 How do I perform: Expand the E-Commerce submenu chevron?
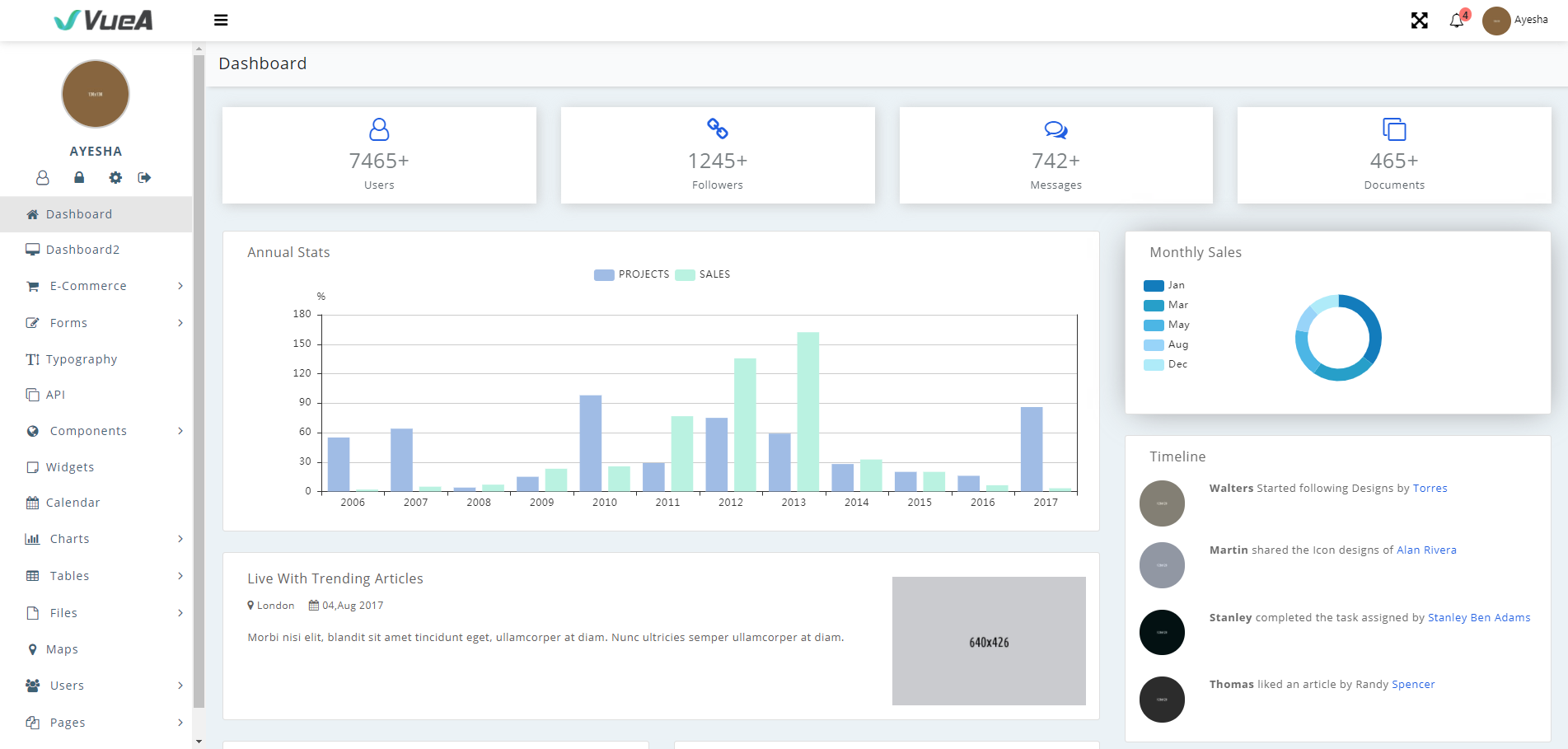point(180,286)
